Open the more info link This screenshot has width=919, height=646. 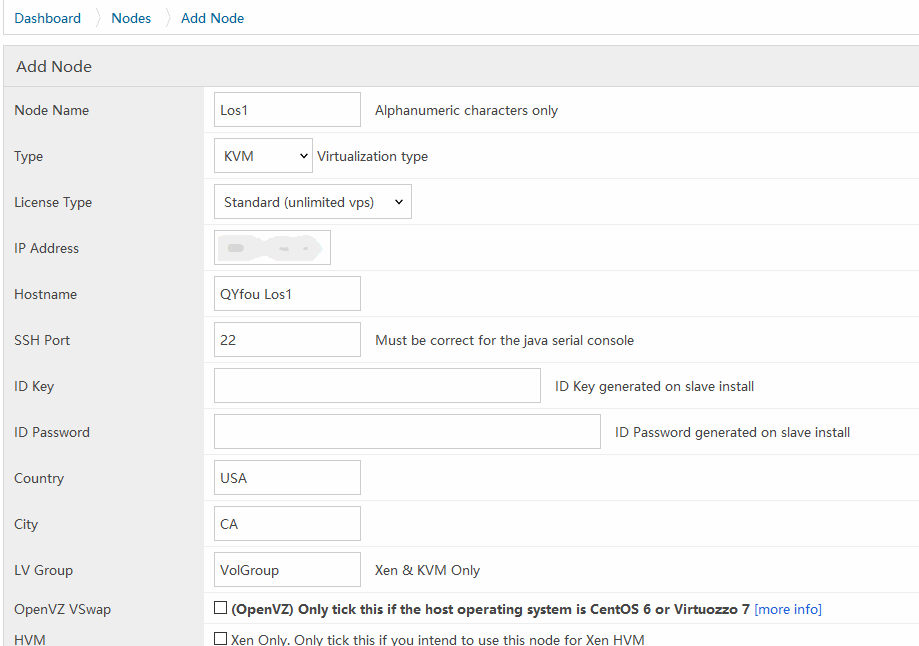[x=788, y=609]
